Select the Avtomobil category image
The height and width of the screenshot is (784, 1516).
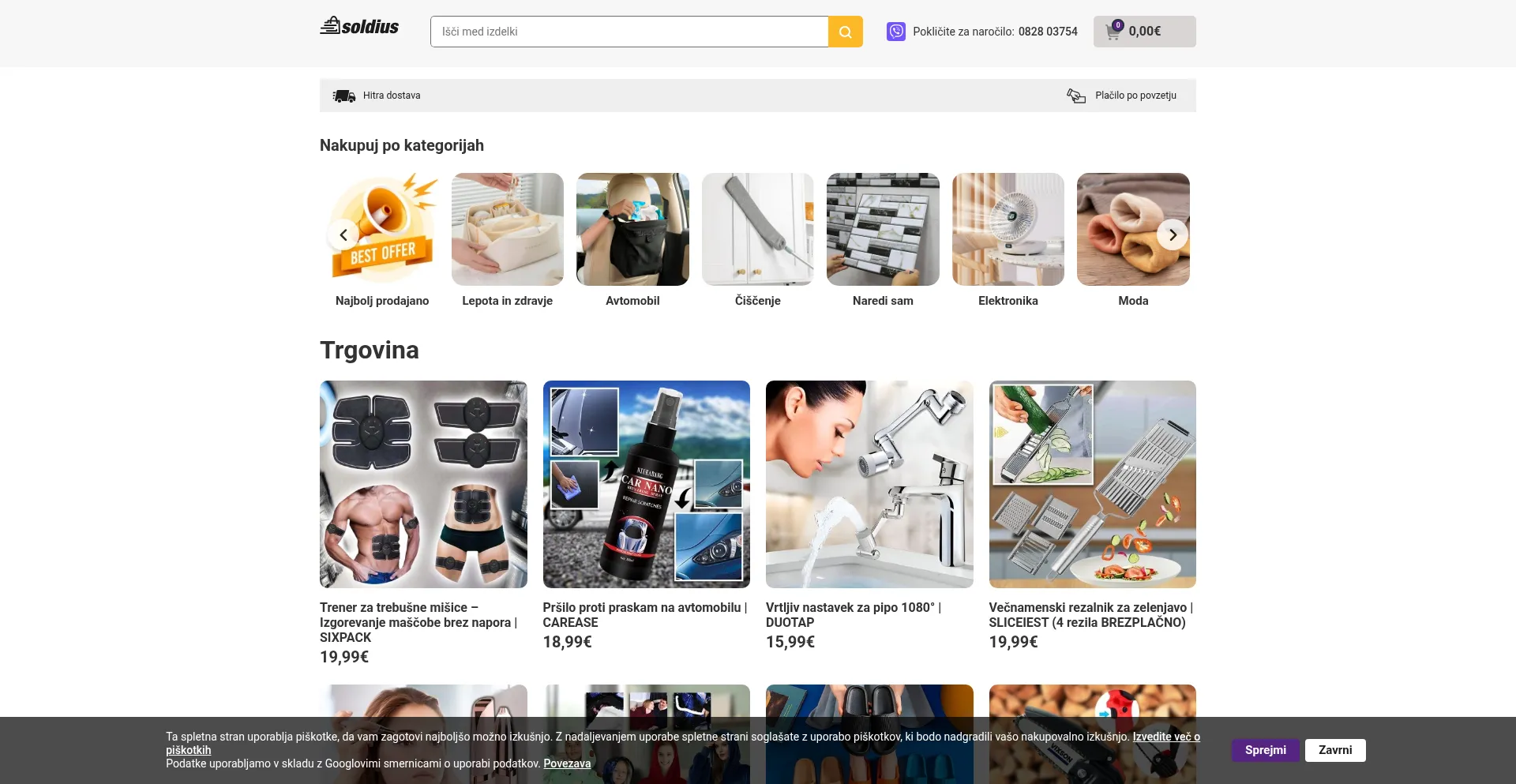632,230
